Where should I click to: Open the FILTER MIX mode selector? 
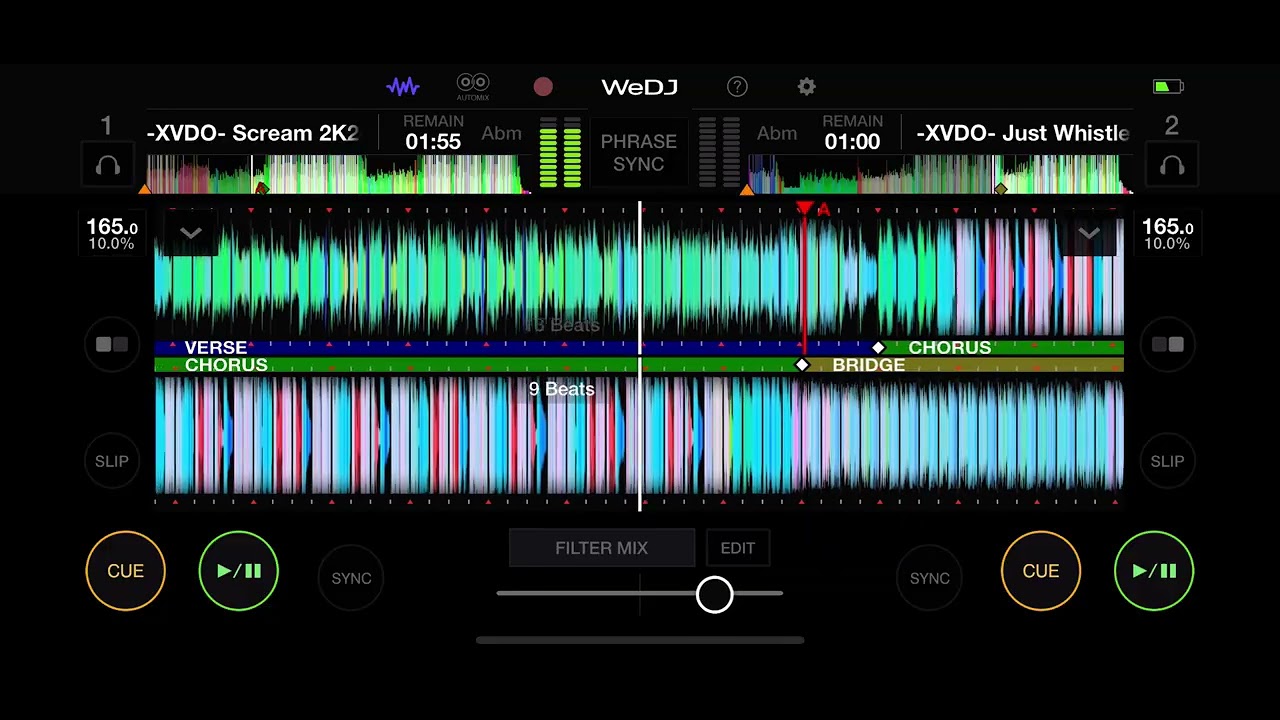pyautogui.click(x=602, y=548)
